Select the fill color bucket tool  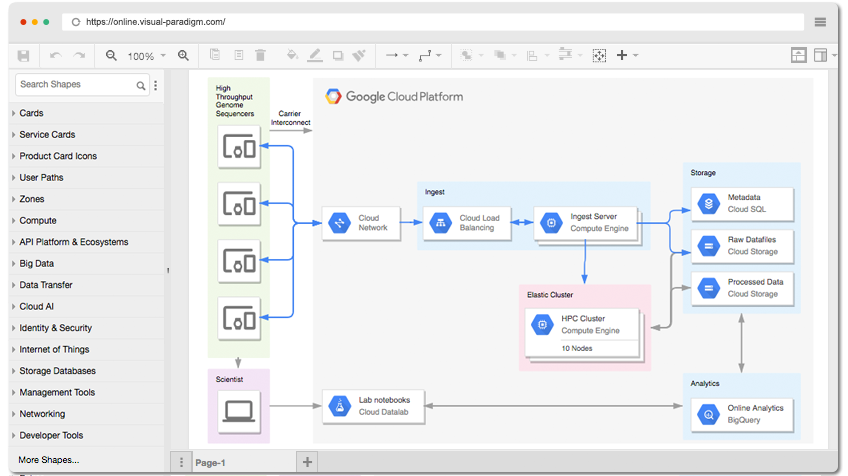point(292,55)
